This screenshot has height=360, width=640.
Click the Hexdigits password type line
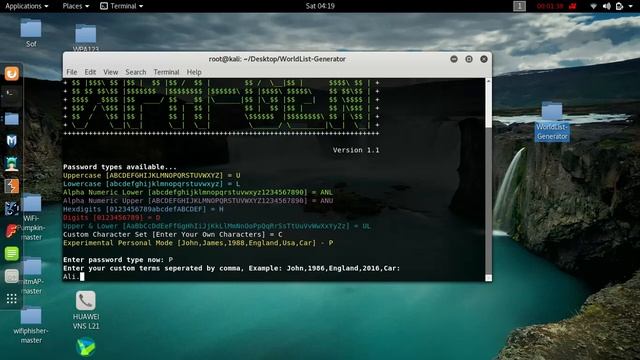(x=143, y=209)
